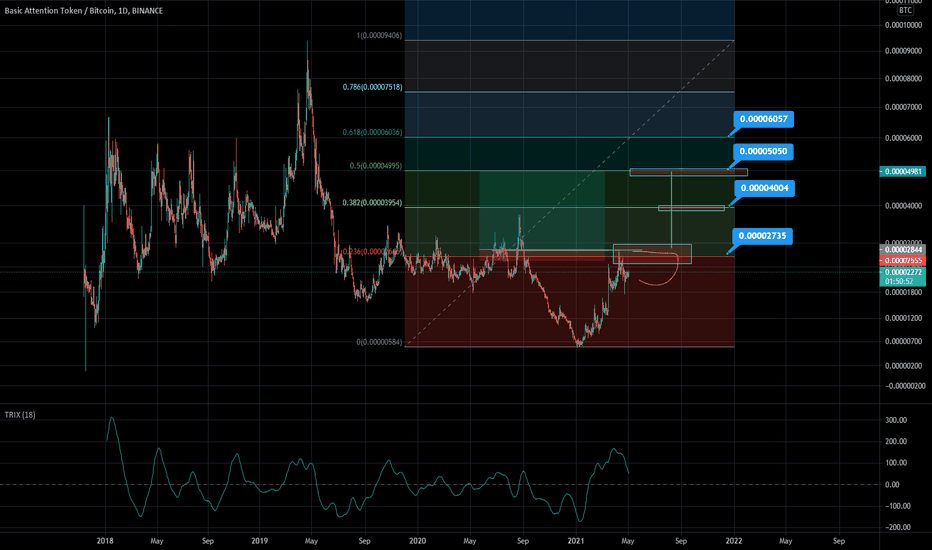Click the 2018 label on time axis
The image size is (932, 550).
click(105, 541)
